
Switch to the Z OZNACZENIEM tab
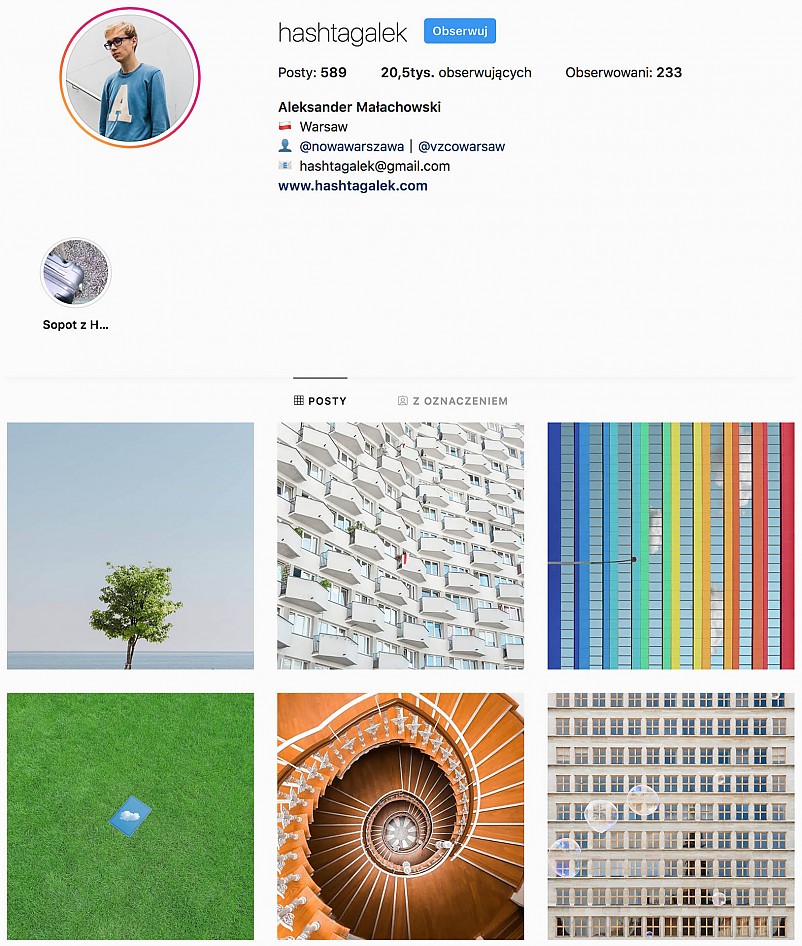coord(453,401)
